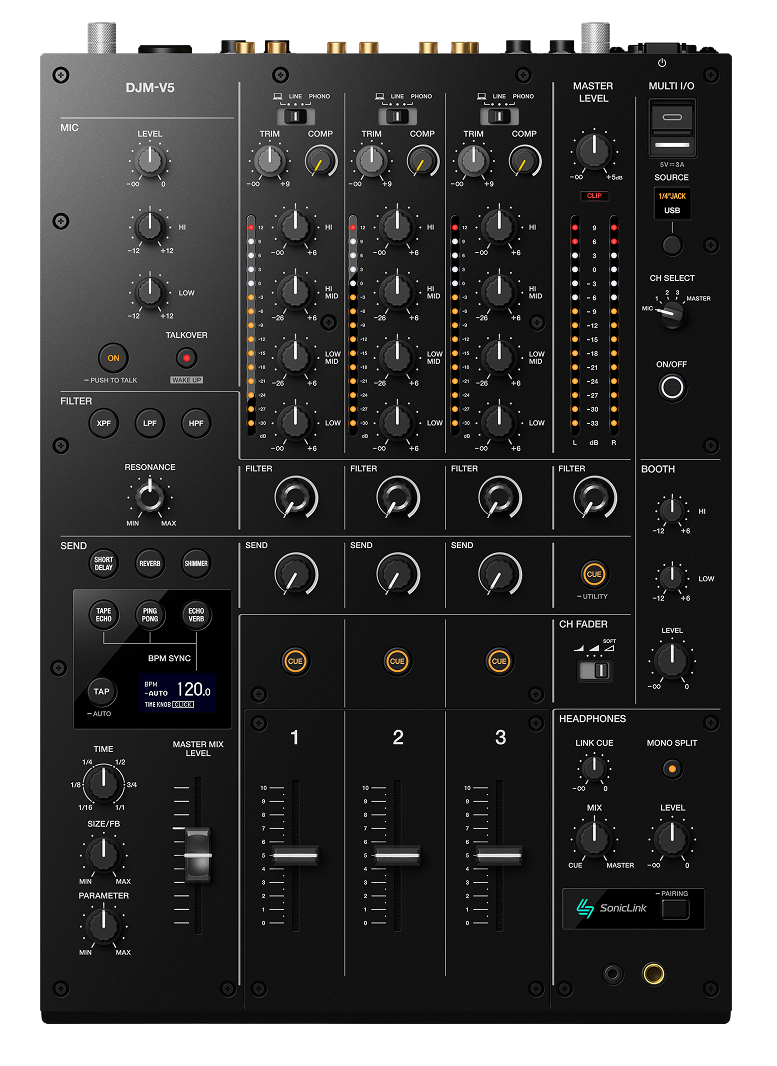The height and width of the screenshot is (1066, 777).
Task: Click the MIC LEVEL knob
Action: pos(150,161)
